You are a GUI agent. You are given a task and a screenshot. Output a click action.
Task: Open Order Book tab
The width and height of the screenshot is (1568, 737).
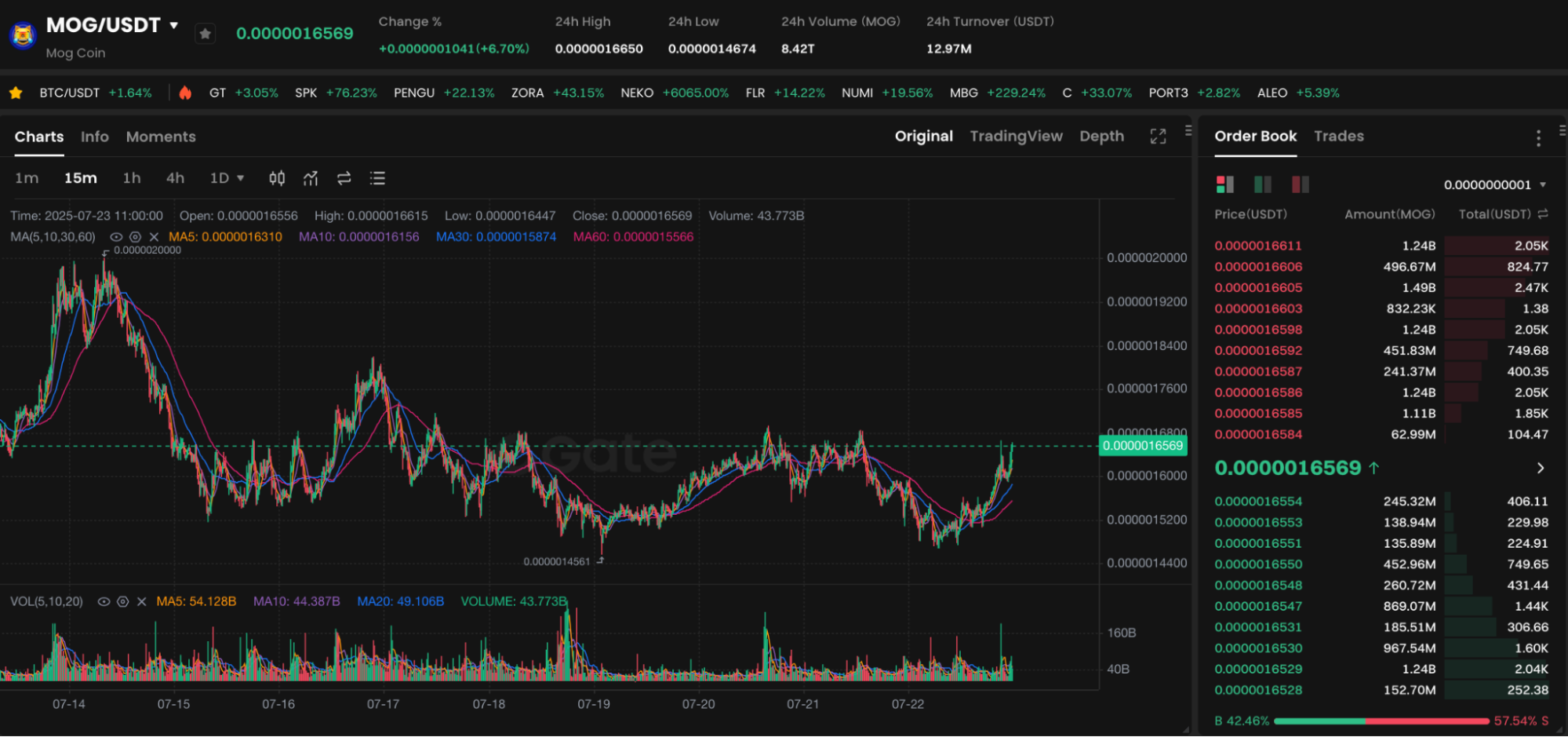1255,136
